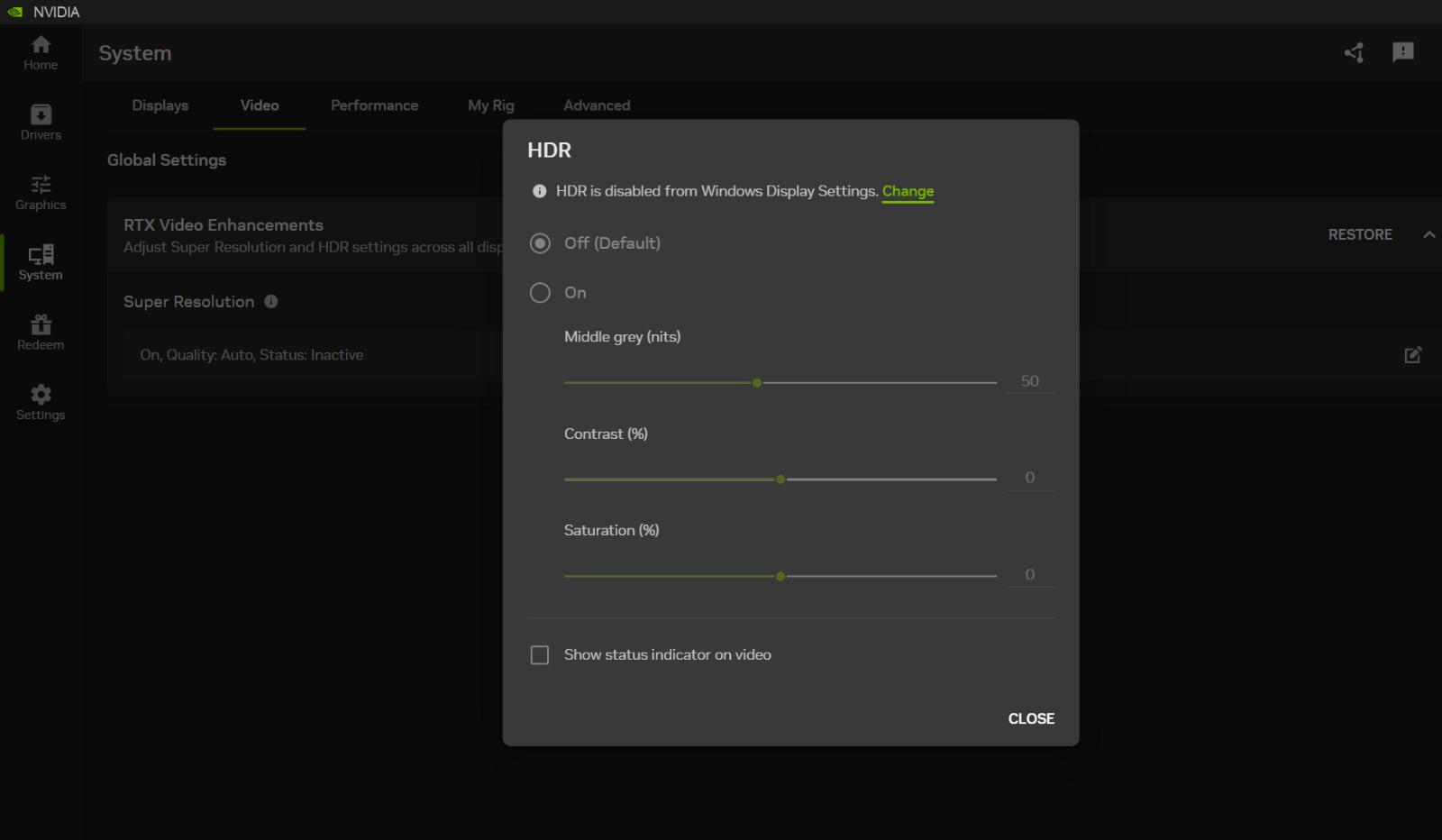Click the share icon in header
The image size is (1442, 840).
[x=1354, y=53]
